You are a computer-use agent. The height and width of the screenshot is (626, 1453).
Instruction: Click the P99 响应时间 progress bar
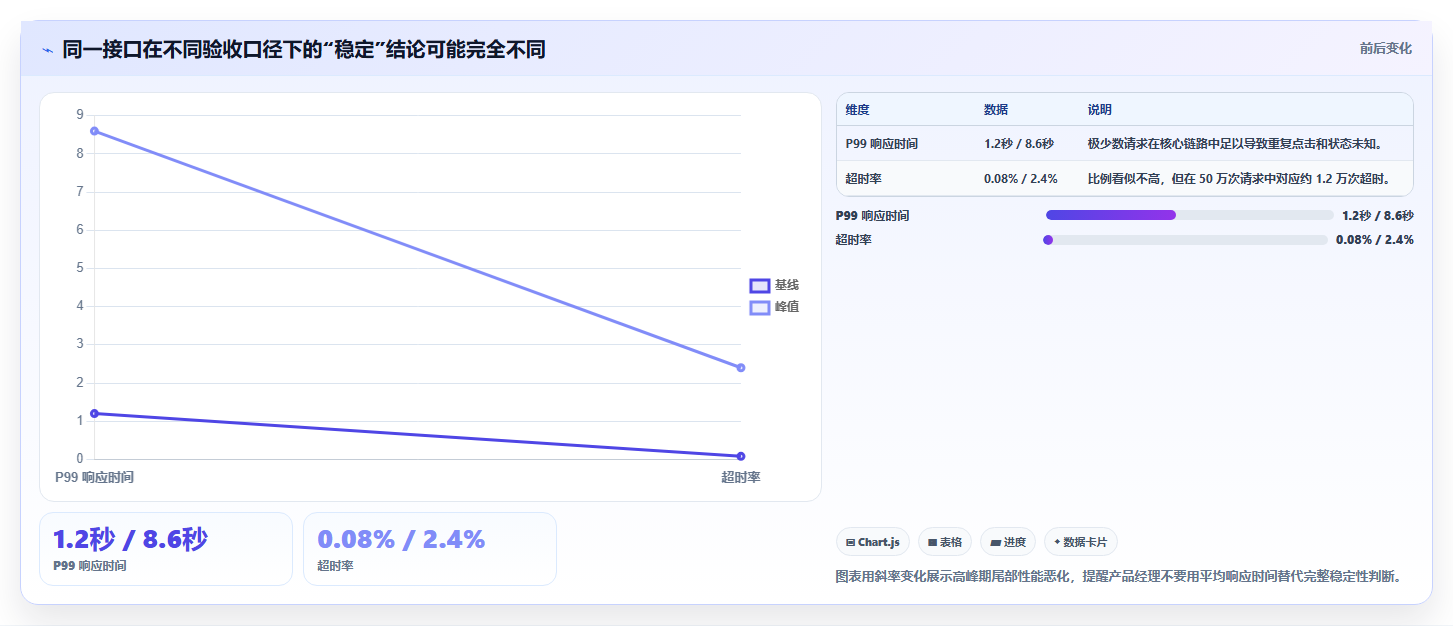point(1190,215)
